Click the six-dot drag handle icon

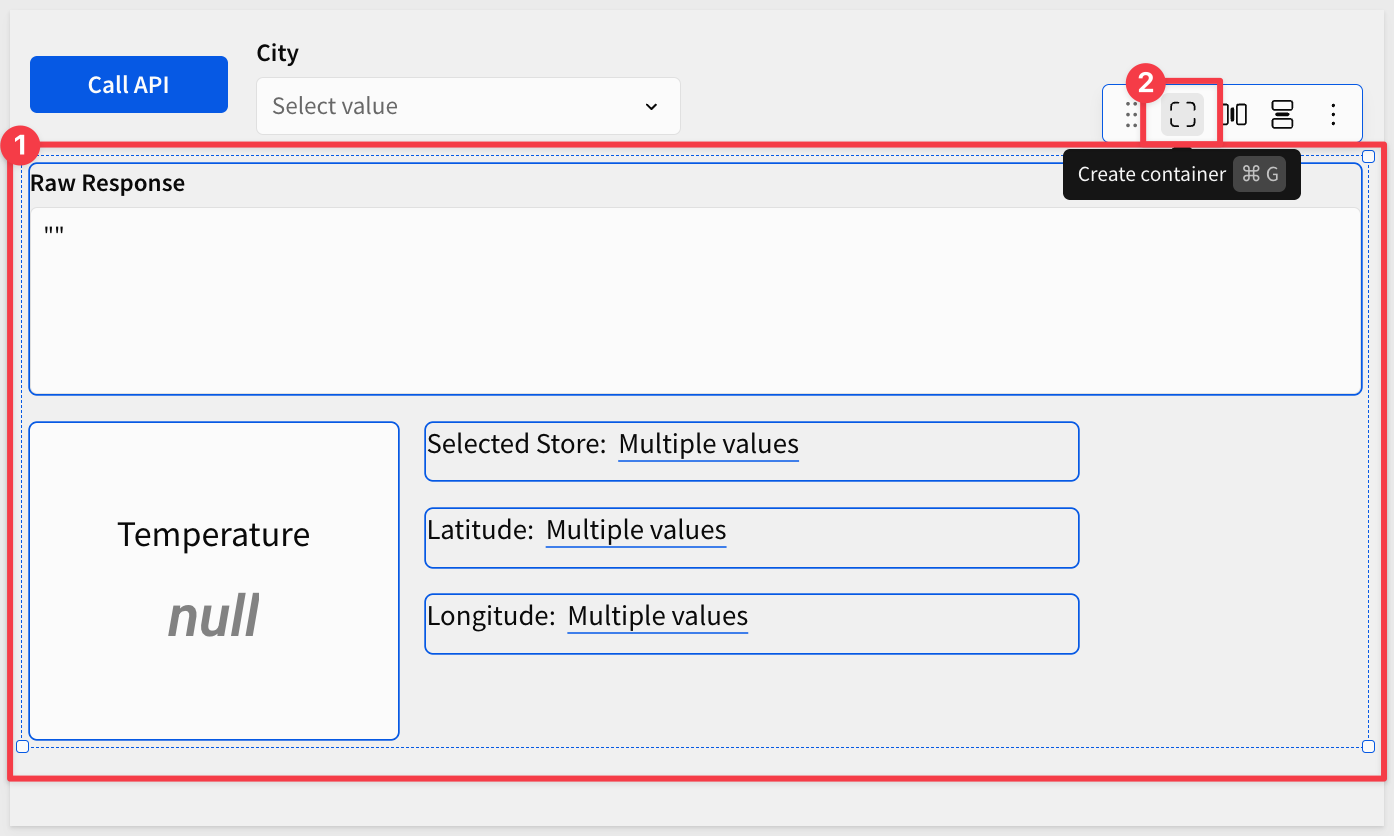pyautogui.click(x=1132, y=114)
